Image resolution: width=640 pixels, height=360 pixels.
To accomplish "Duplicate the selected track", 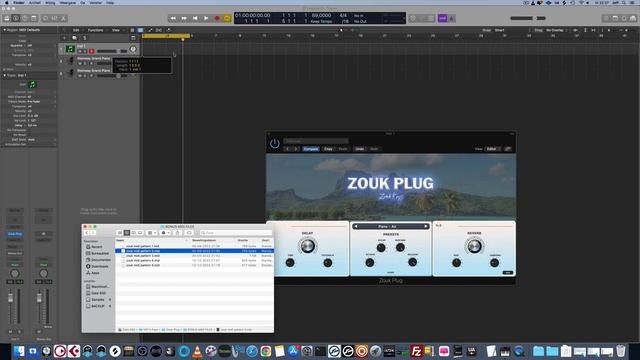I will click(74, 38).
